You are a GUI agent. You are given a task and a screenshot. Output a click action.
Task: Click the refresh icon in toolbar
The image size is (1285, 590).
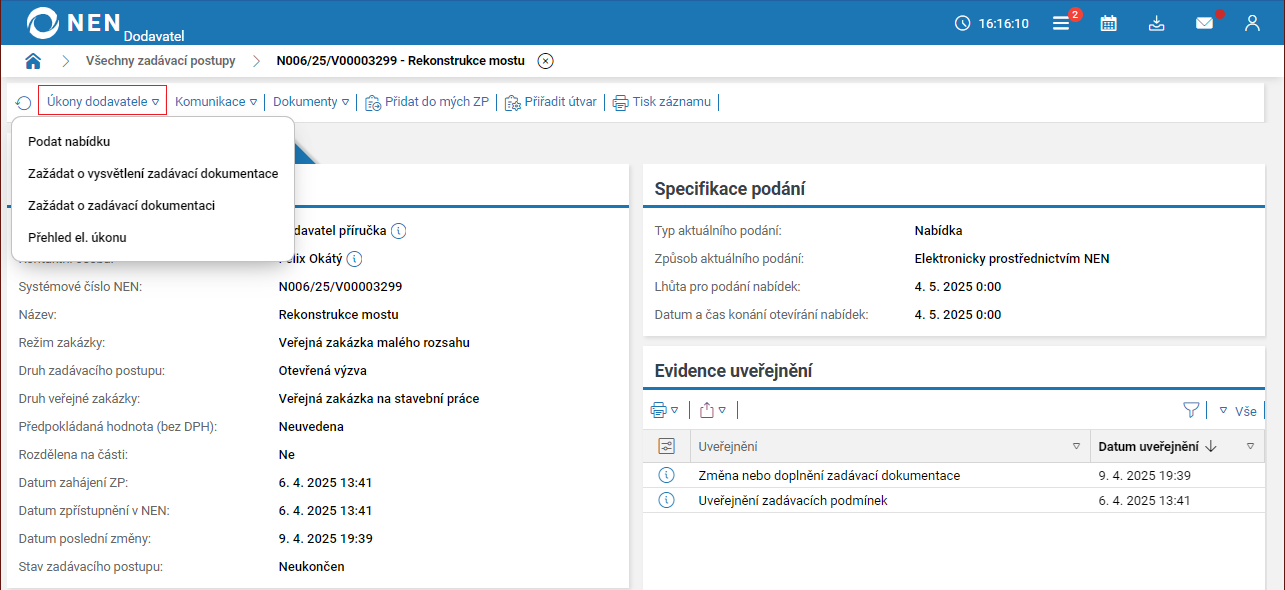[x=23, y=102]
